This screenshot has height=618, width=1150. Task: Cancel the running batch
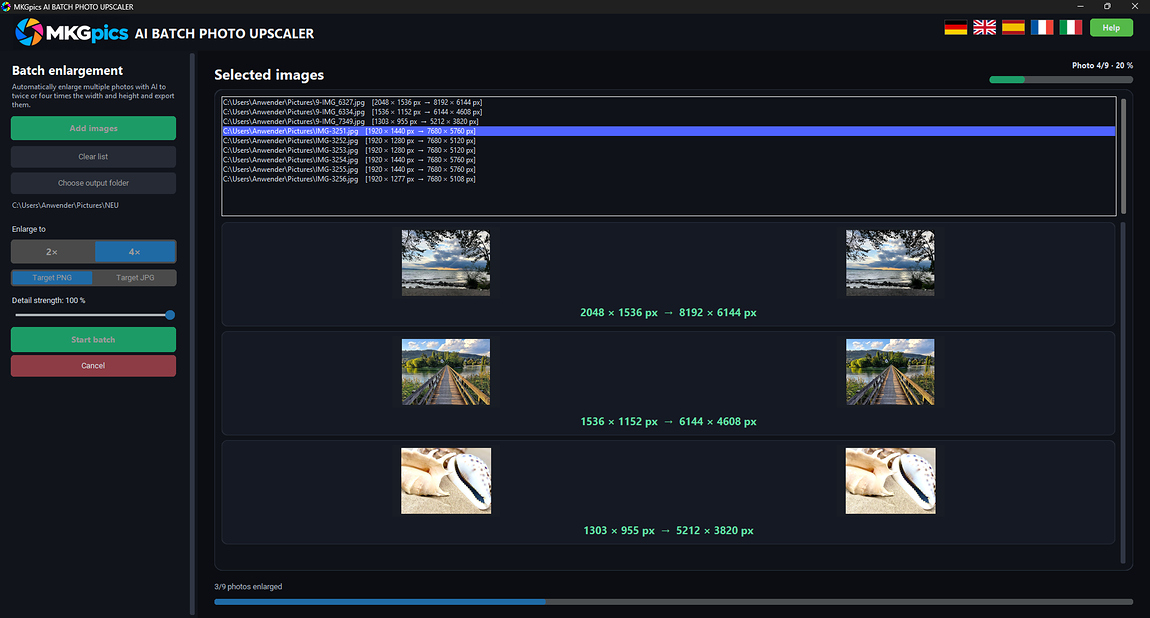click(93, 366)
